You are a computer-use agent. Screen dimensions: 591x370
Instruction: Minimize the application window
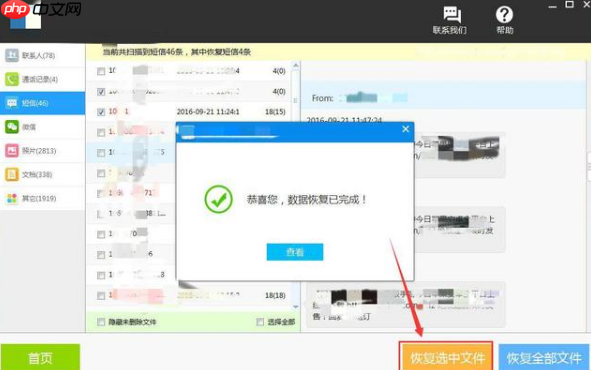click(553, 6)
